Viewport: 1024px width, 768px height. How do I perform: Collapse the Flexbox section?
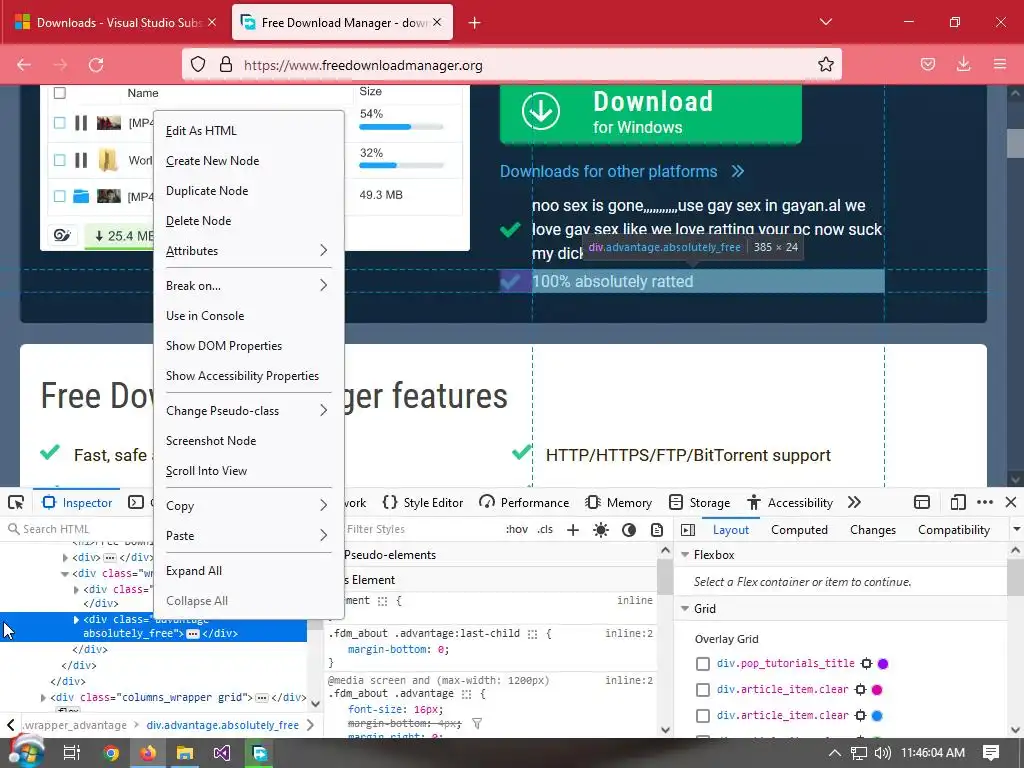coord(685,554)
